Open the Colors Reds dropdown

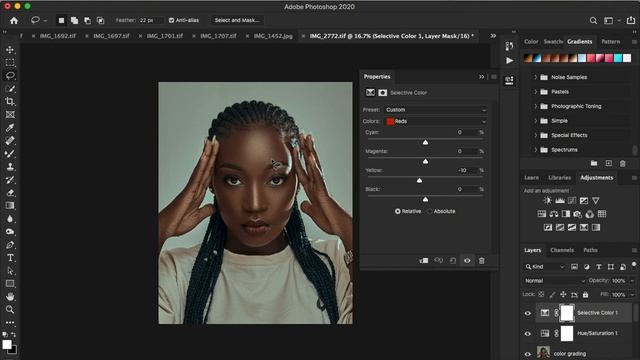tap(435, 121)
